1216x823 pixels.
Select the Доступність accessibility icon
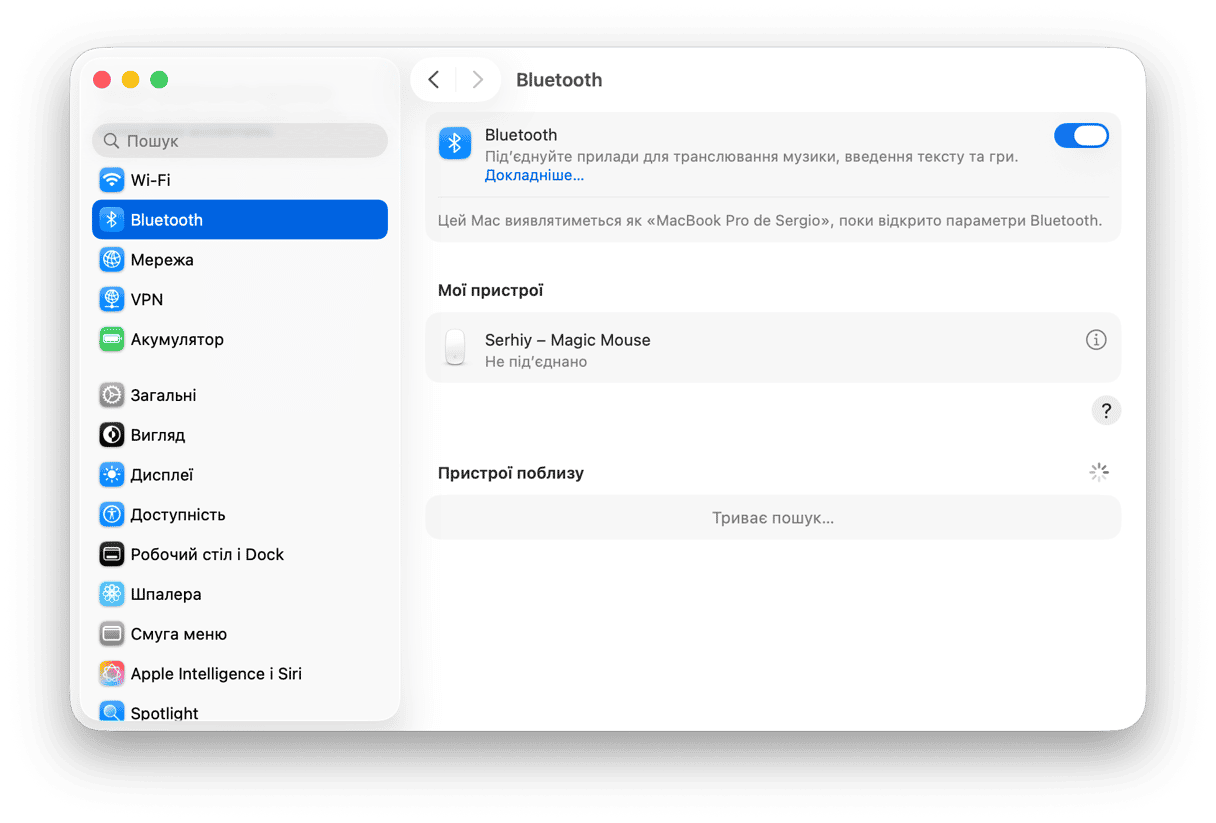coord(112,515)
